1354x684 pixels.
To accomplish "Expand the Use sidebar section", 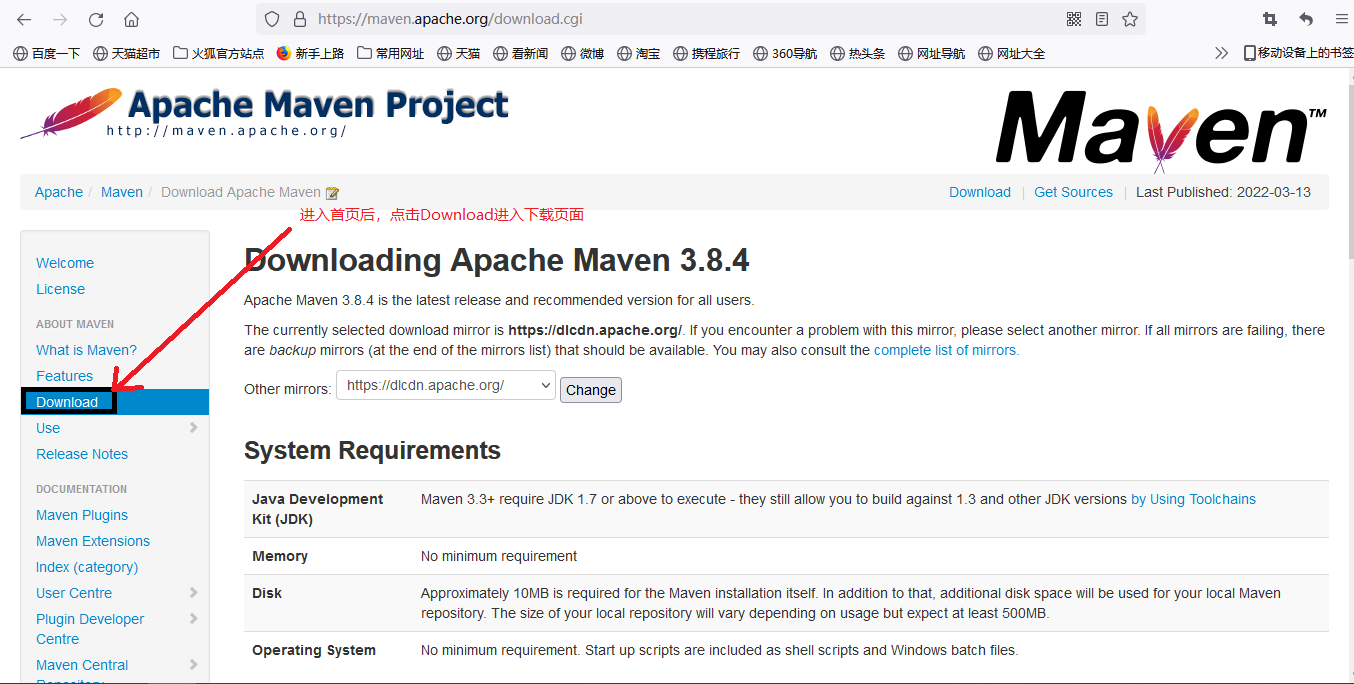I will pos(193,428).
